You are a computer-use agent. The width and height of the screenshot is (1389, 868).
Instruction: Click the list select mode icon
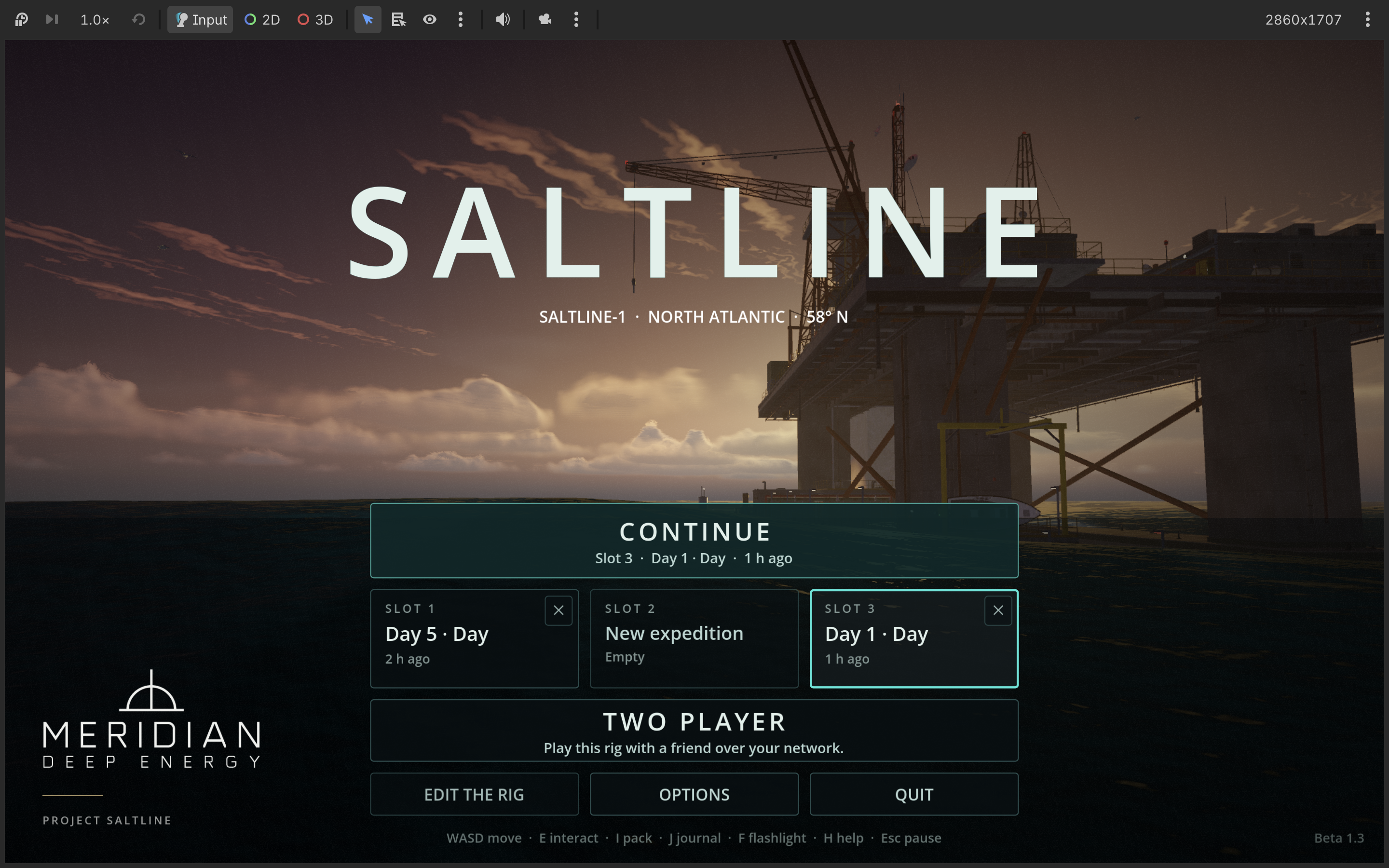click(399, 19)
